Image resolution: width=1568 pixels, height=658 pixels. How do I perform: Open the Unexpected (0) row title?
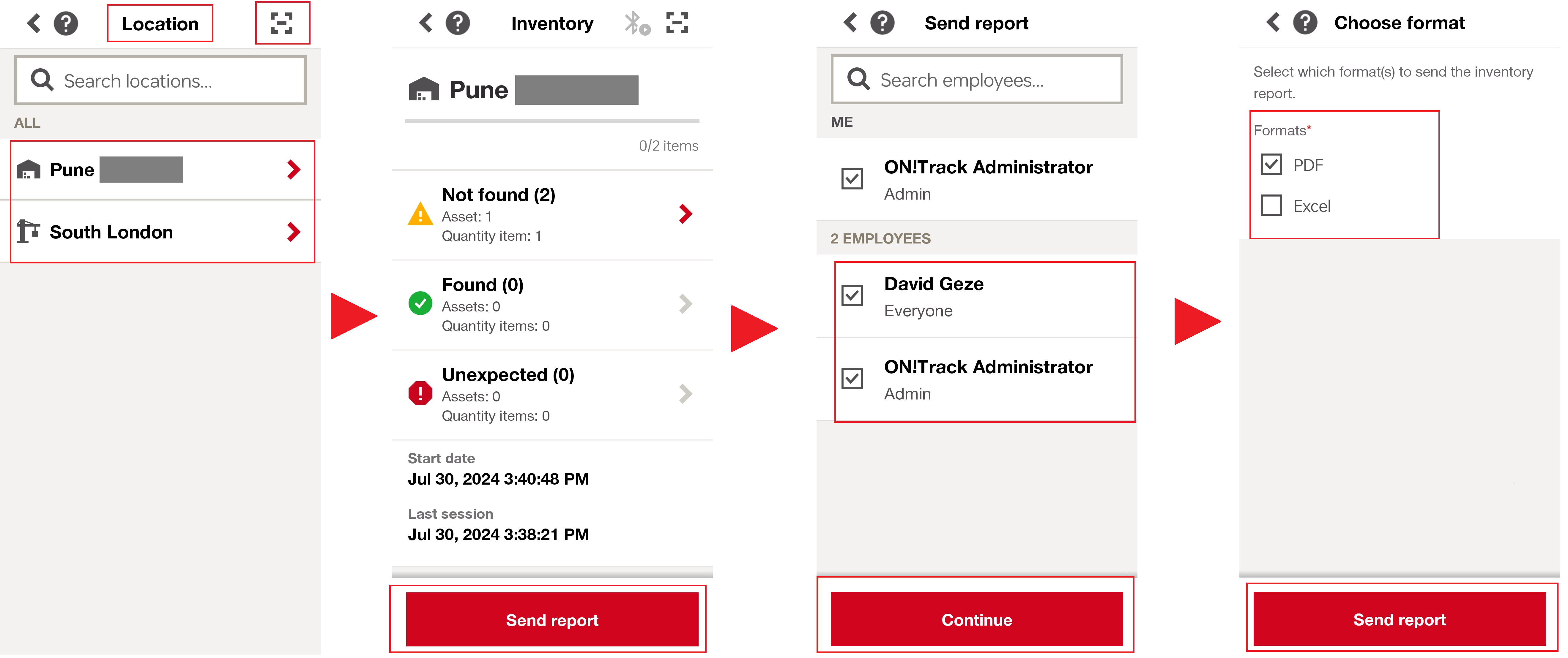(508, 375)
